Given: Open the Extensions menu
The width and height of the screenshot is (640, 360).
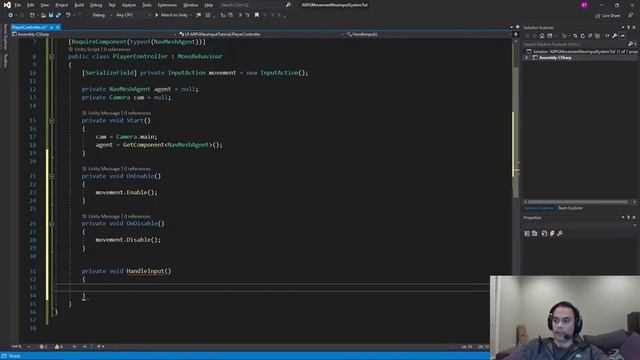Looking at the screenshot, I should pyautogui.click(x=167, y=5).
